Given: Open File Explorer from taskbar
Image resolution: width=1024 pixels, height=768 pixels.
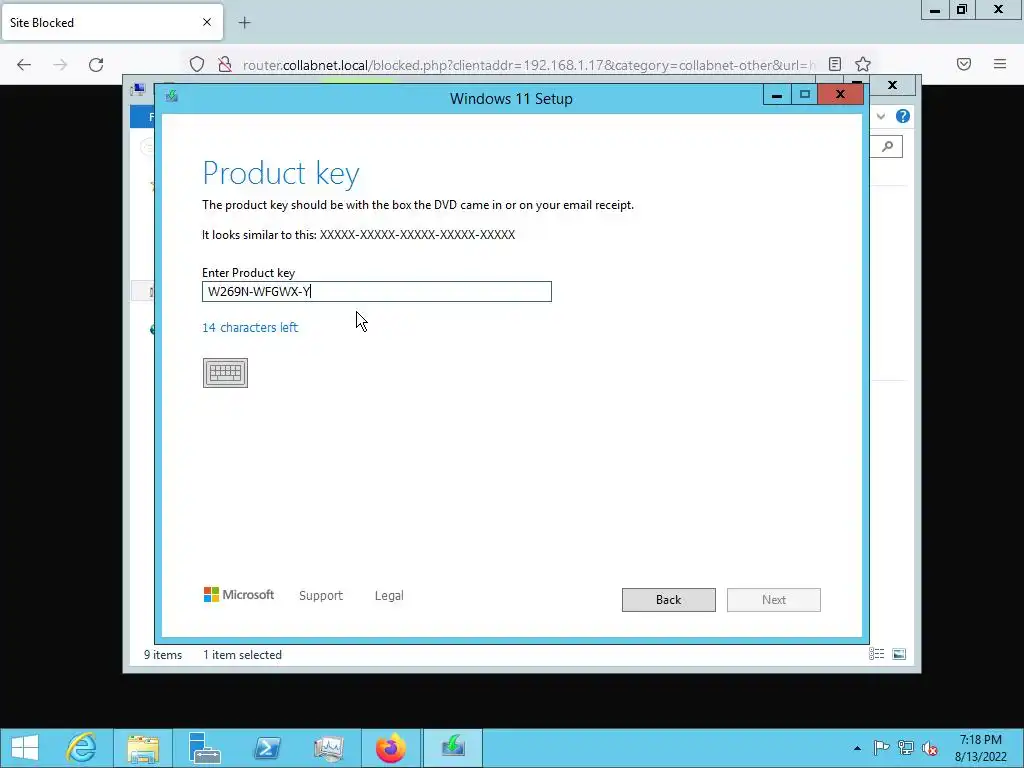Looking at the screenshot, I should (143, 748).
